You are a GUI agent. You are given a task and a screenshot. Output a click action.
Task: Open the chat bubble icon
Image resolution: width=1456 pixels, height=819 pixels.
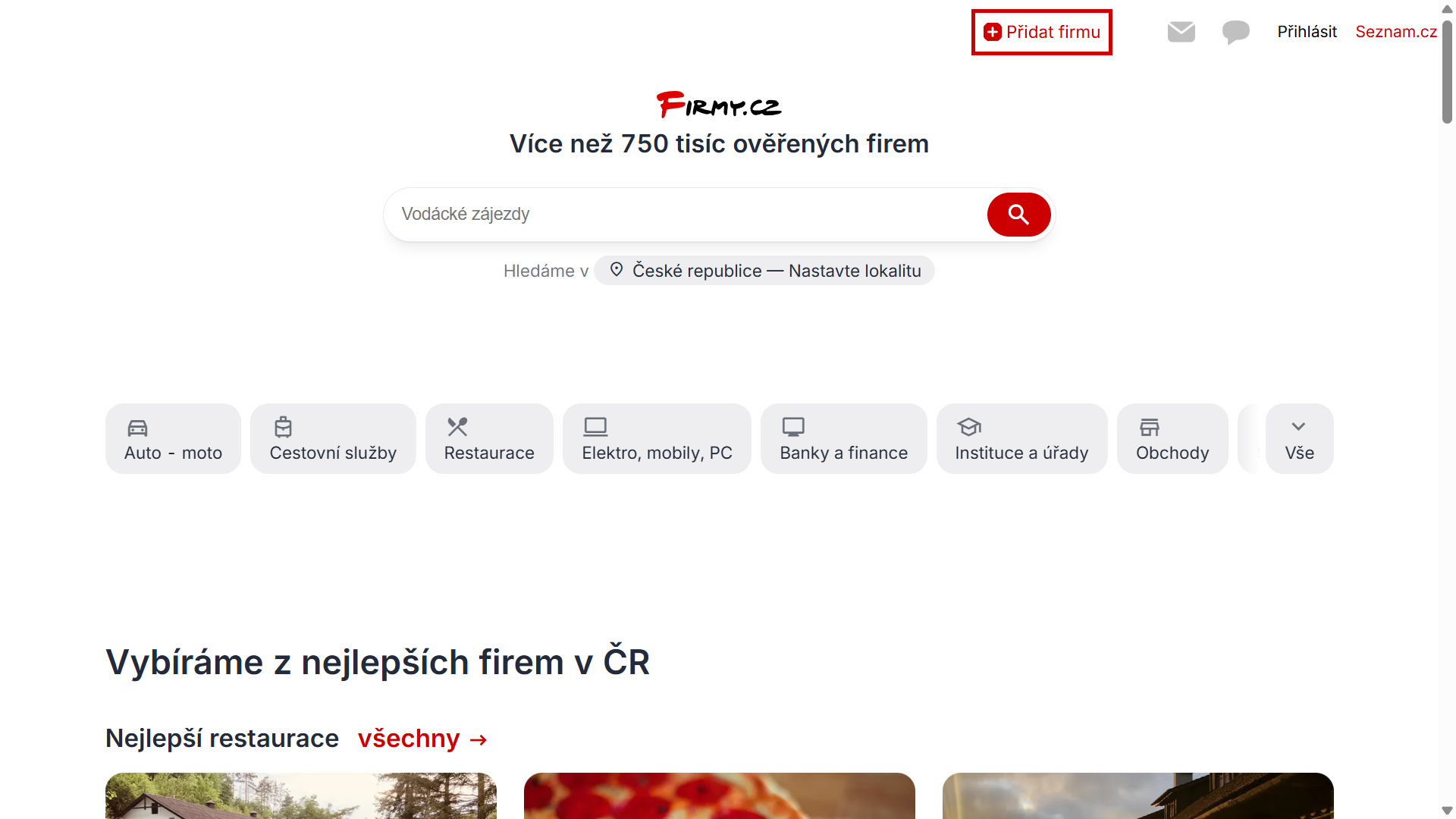point(1236,32)
